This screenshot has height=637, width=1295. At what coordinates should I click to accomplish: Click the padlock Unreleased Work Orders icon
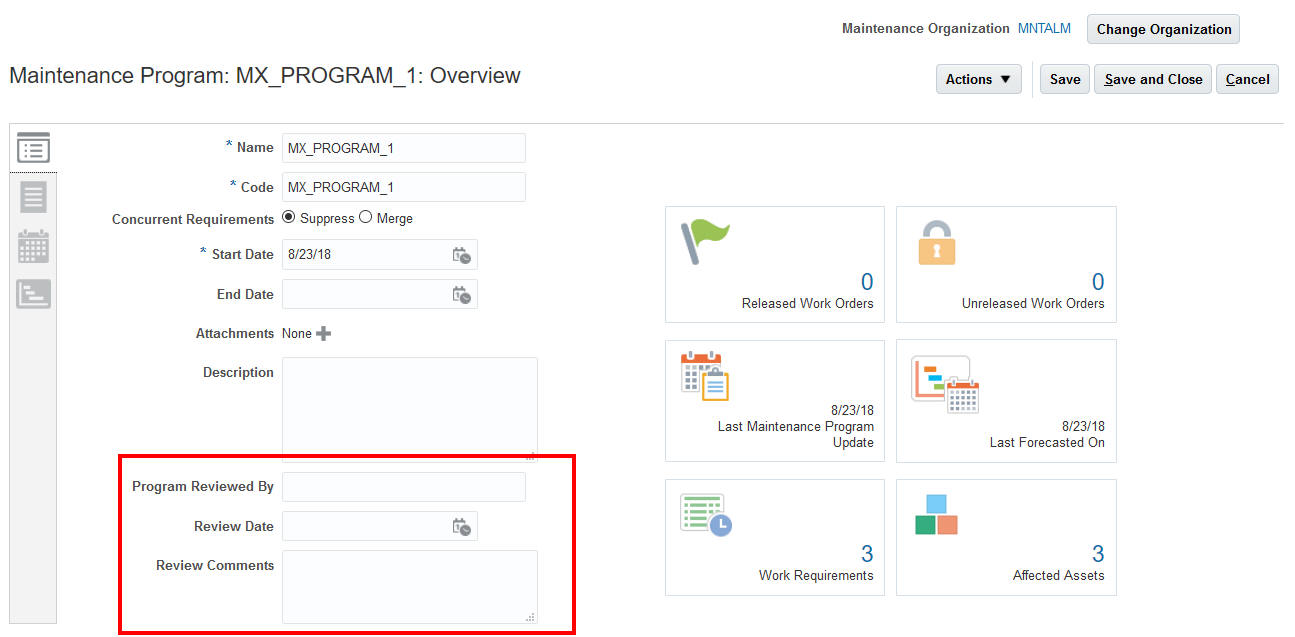[x=937, y=243]
